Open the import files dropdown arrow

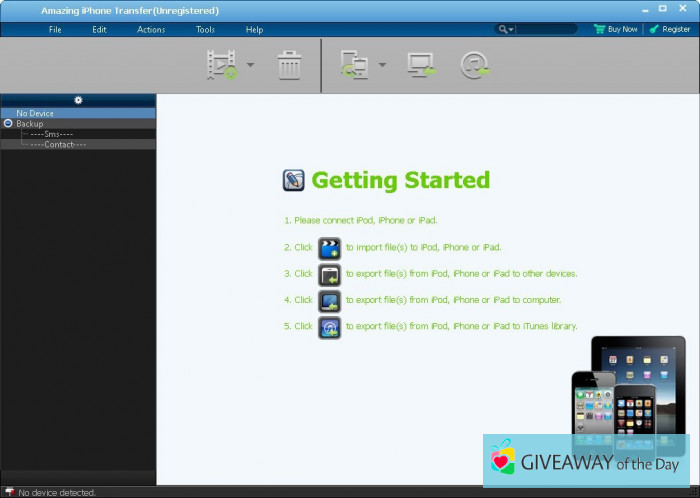click(250, 66)
